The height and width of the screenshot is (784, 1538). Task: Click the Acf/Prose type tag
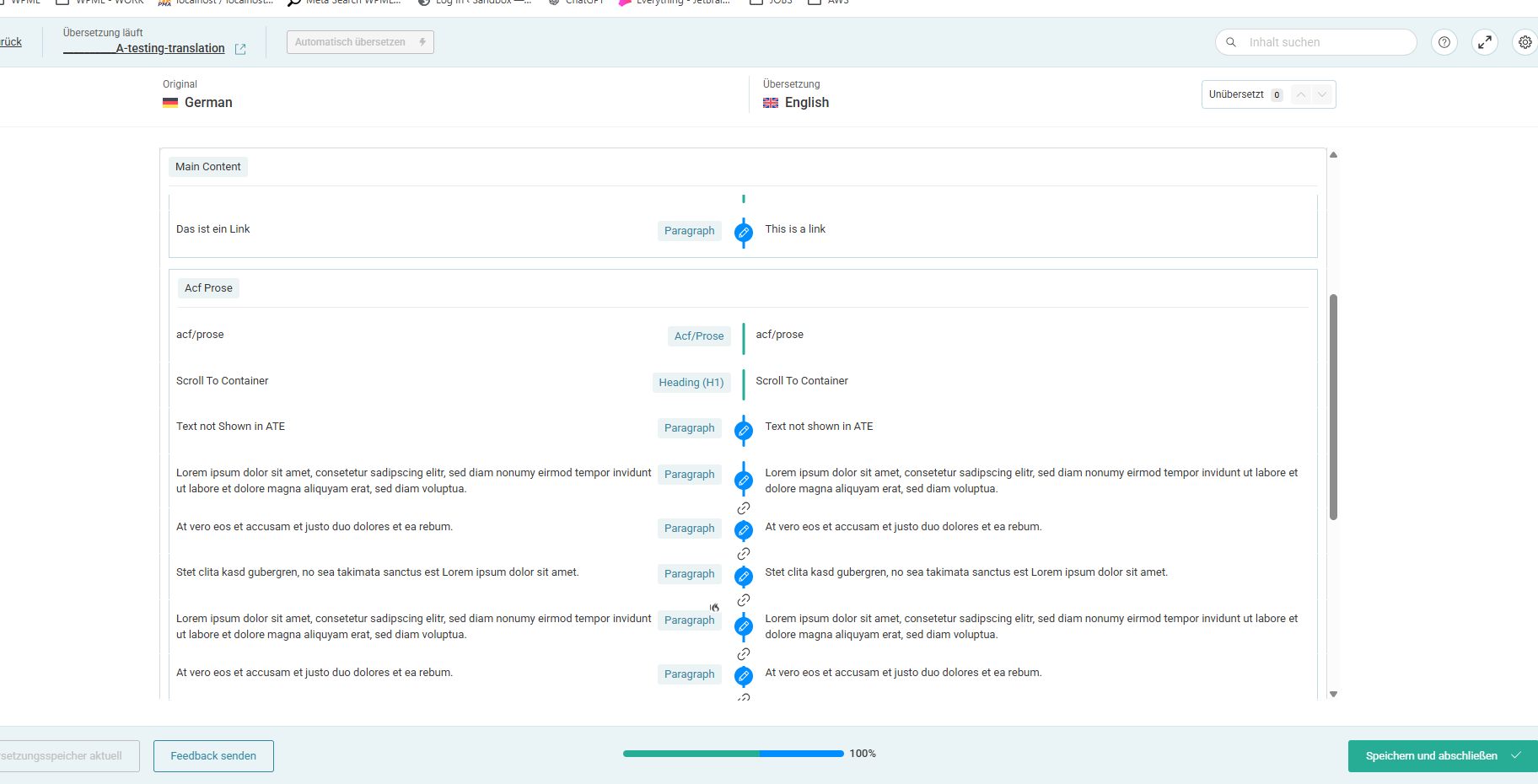pos(699,336)
